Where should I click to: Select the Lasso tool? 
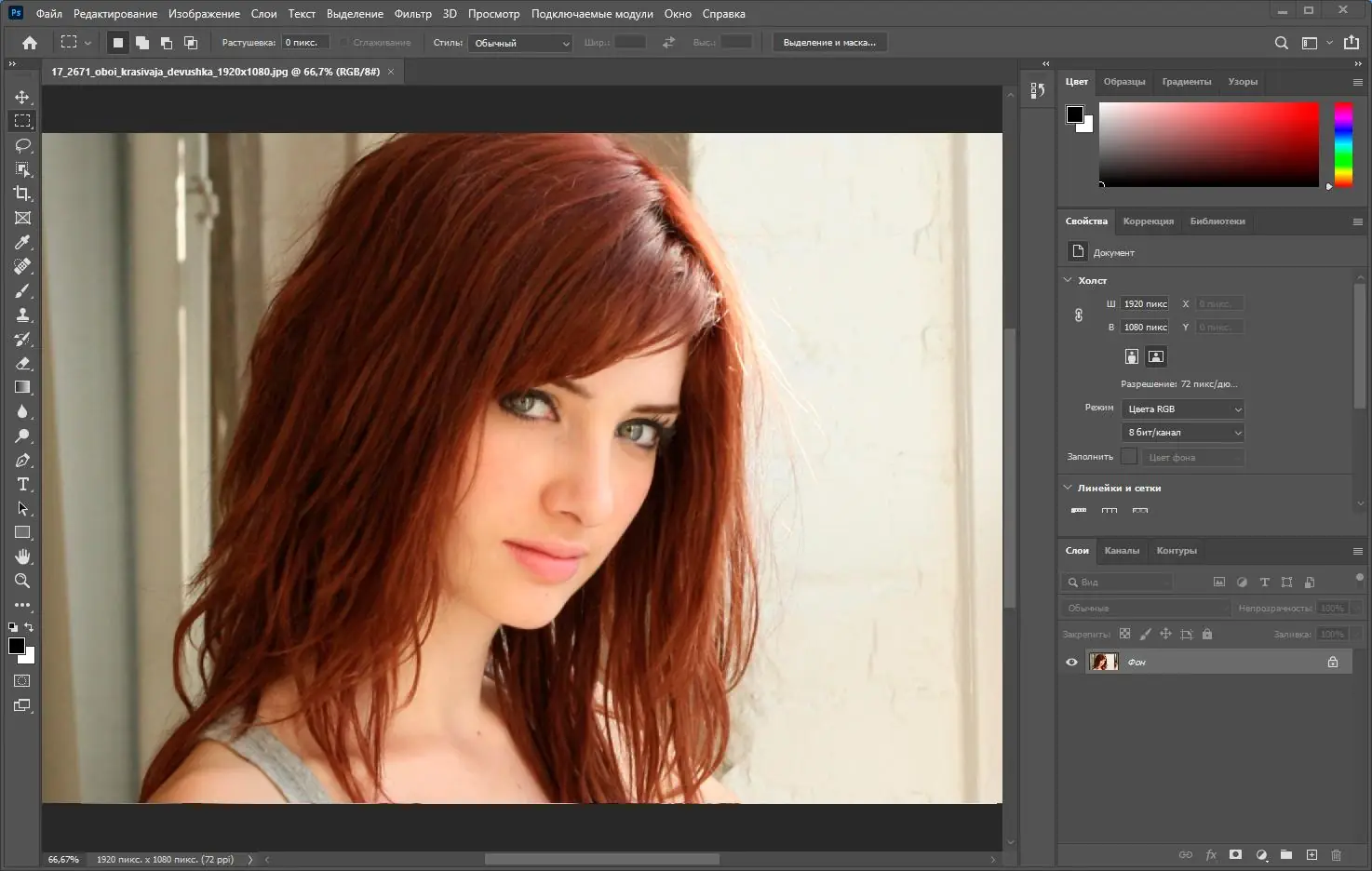click(22, 145)
